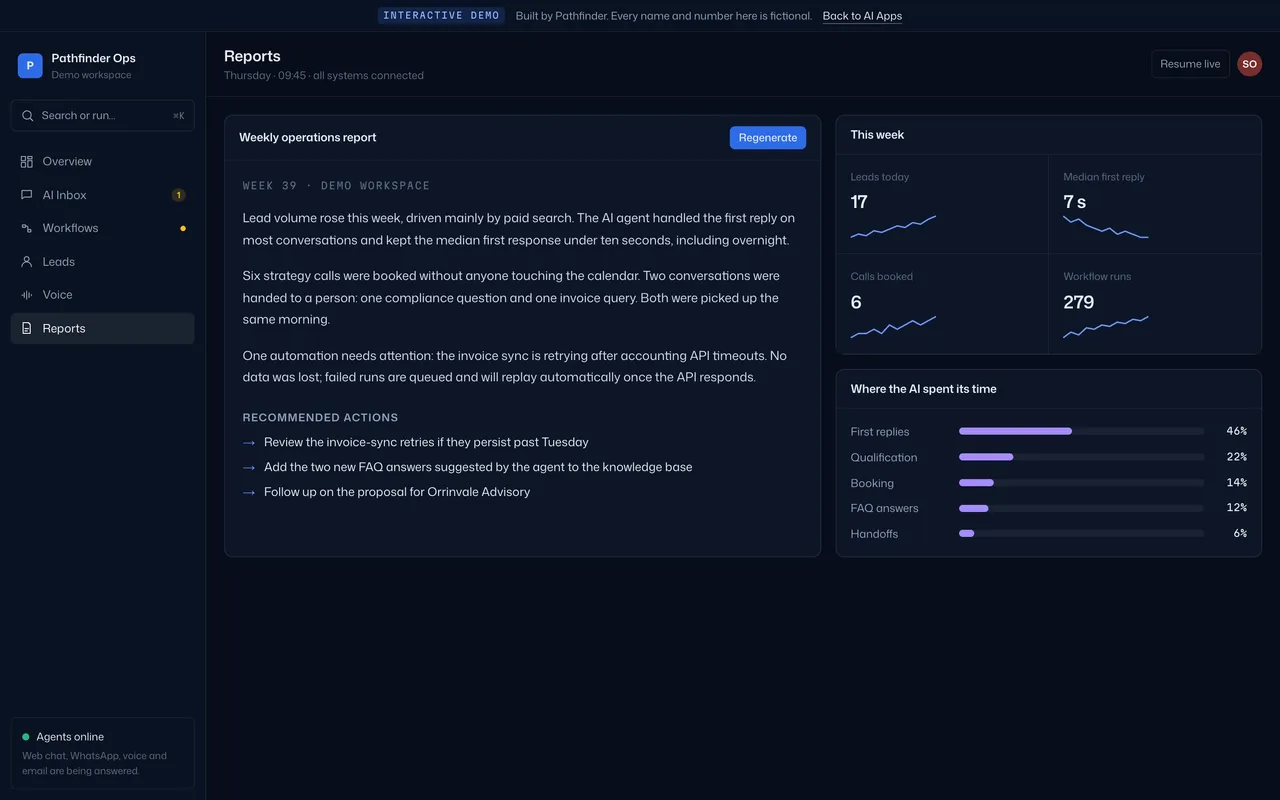Click the 22% Qualification figure
This screenshot has height=800, width=1280.
1237,457
